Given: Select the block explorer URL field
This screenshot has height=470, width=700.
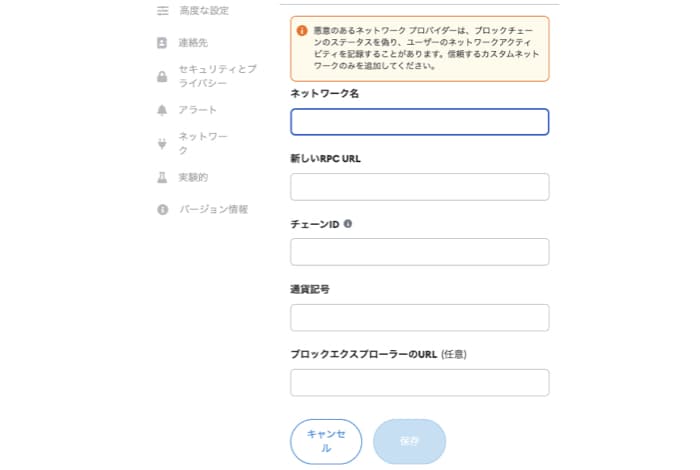Looking at the screenshot, I should (419, 383).
